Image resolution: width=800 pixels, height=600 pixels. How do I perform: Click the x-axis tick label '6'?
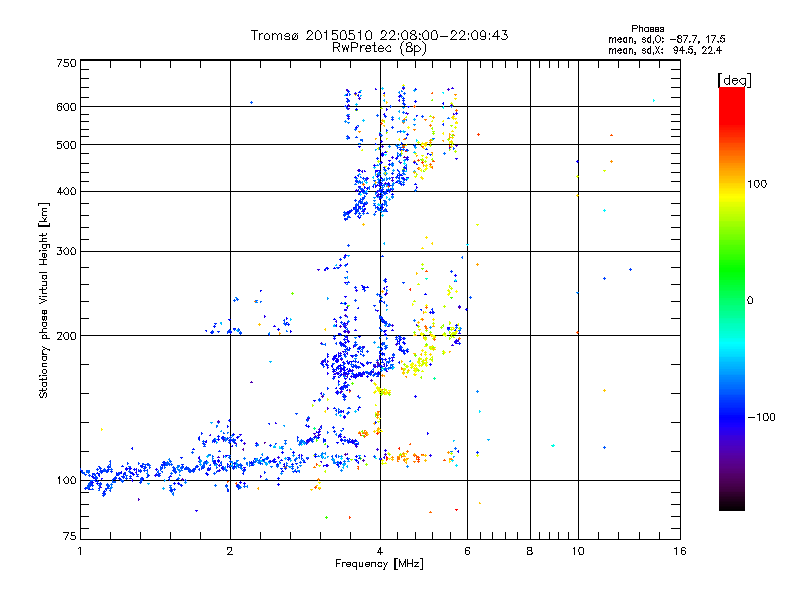(467, 551)
